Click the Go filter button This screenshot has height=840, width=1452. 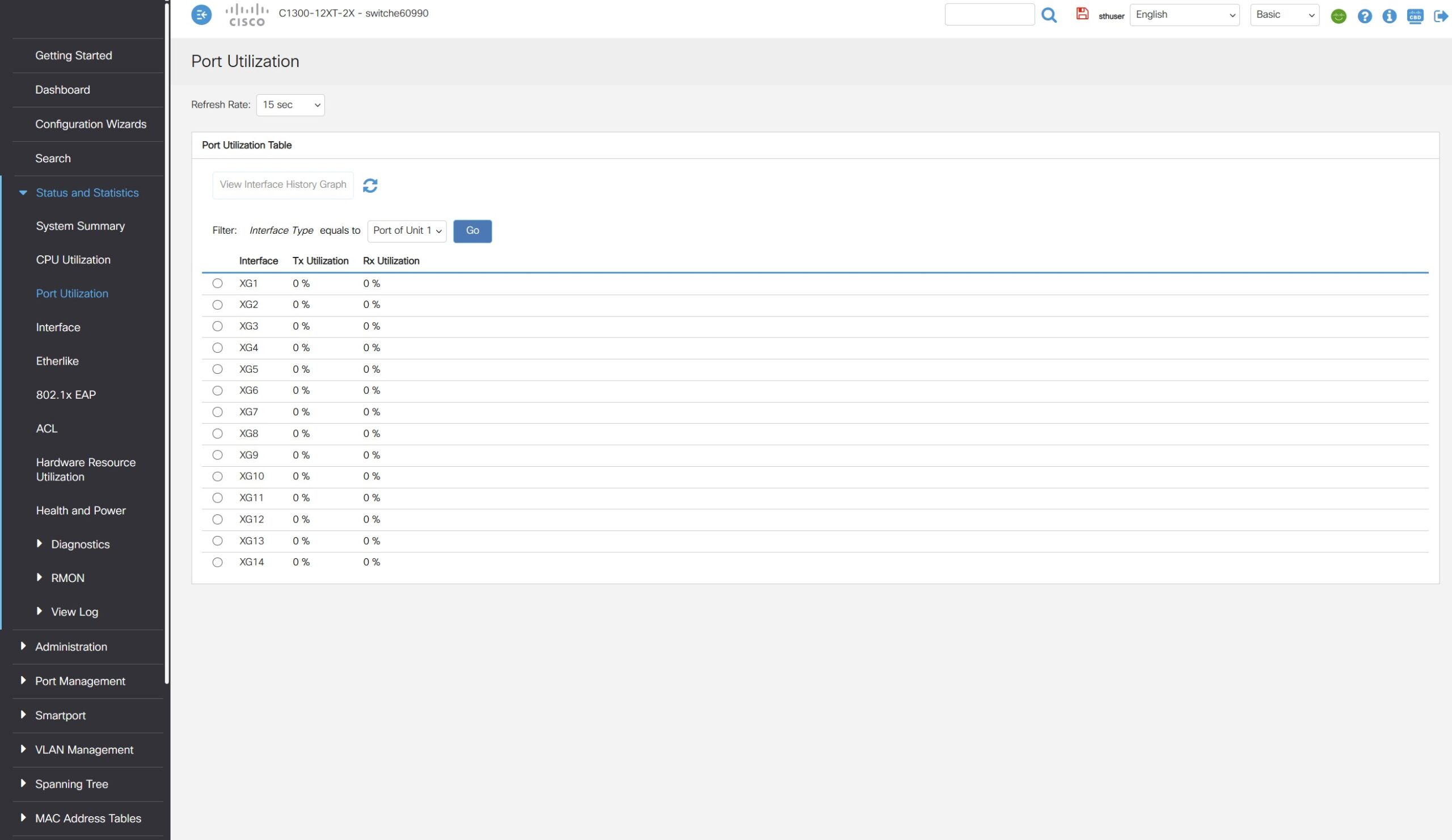click(x=472, y=231)
